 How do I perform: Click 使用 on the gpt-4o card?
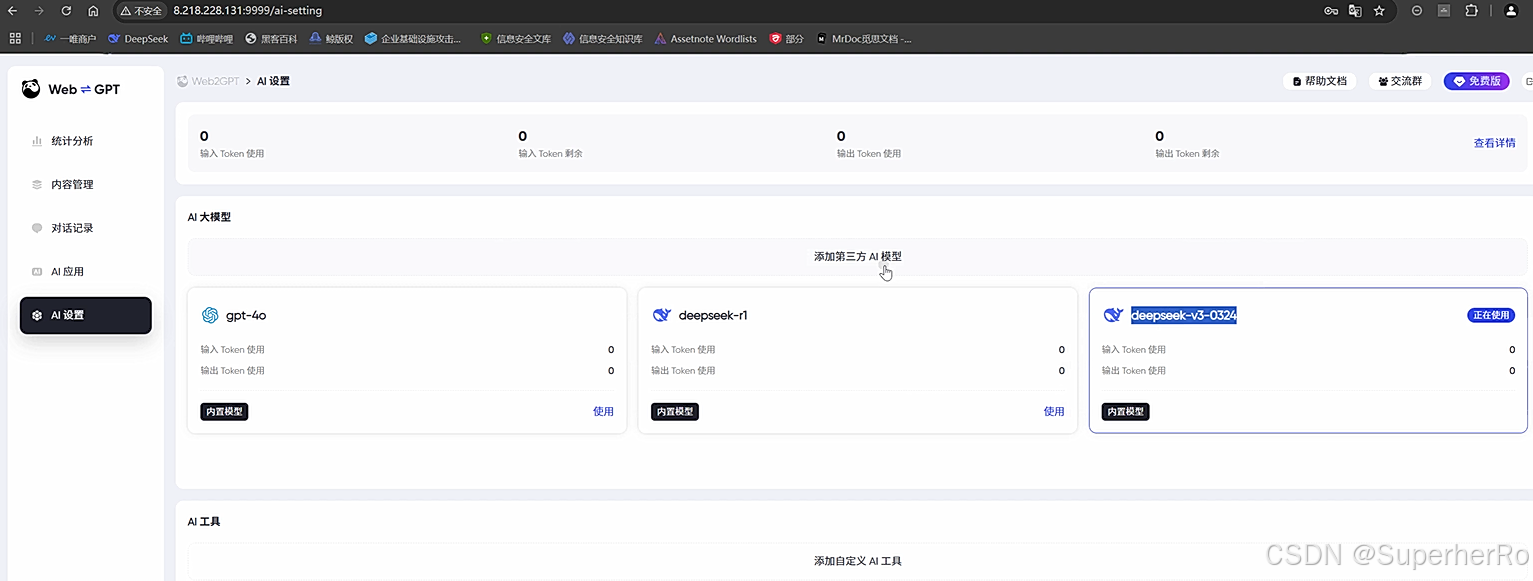click(603, 411)
